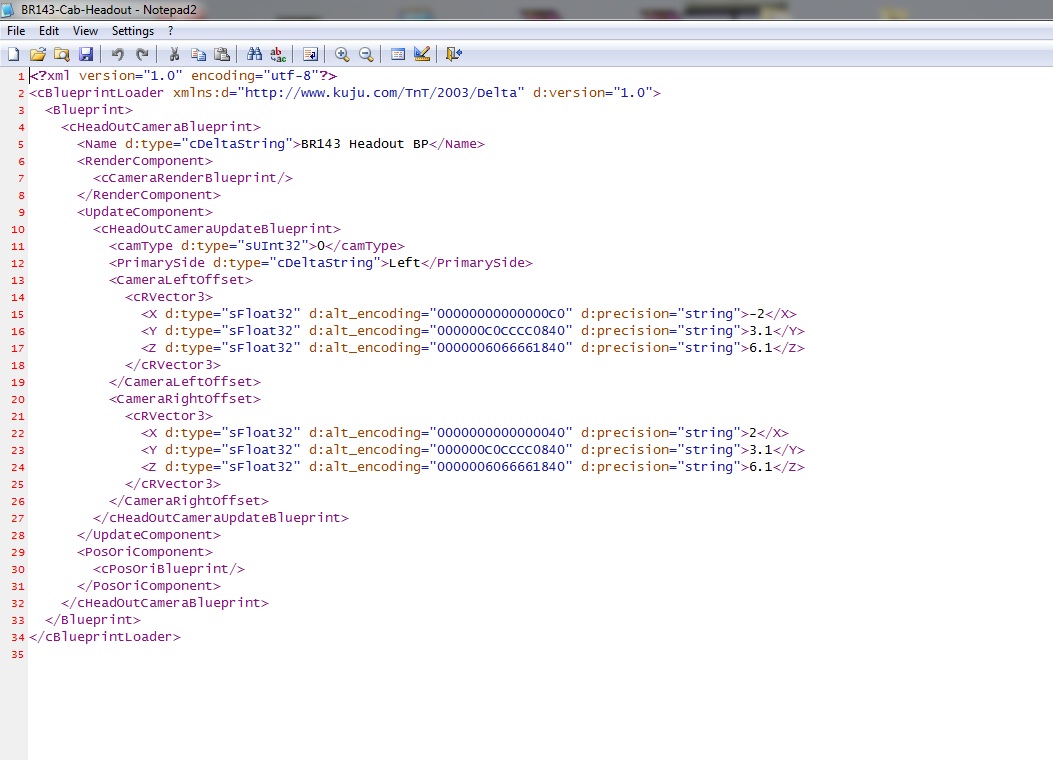Zoom out with the magnifier minus icon
Image resolution: width=1053 pixels, height=760 pixels.
(x=366, y=54)
